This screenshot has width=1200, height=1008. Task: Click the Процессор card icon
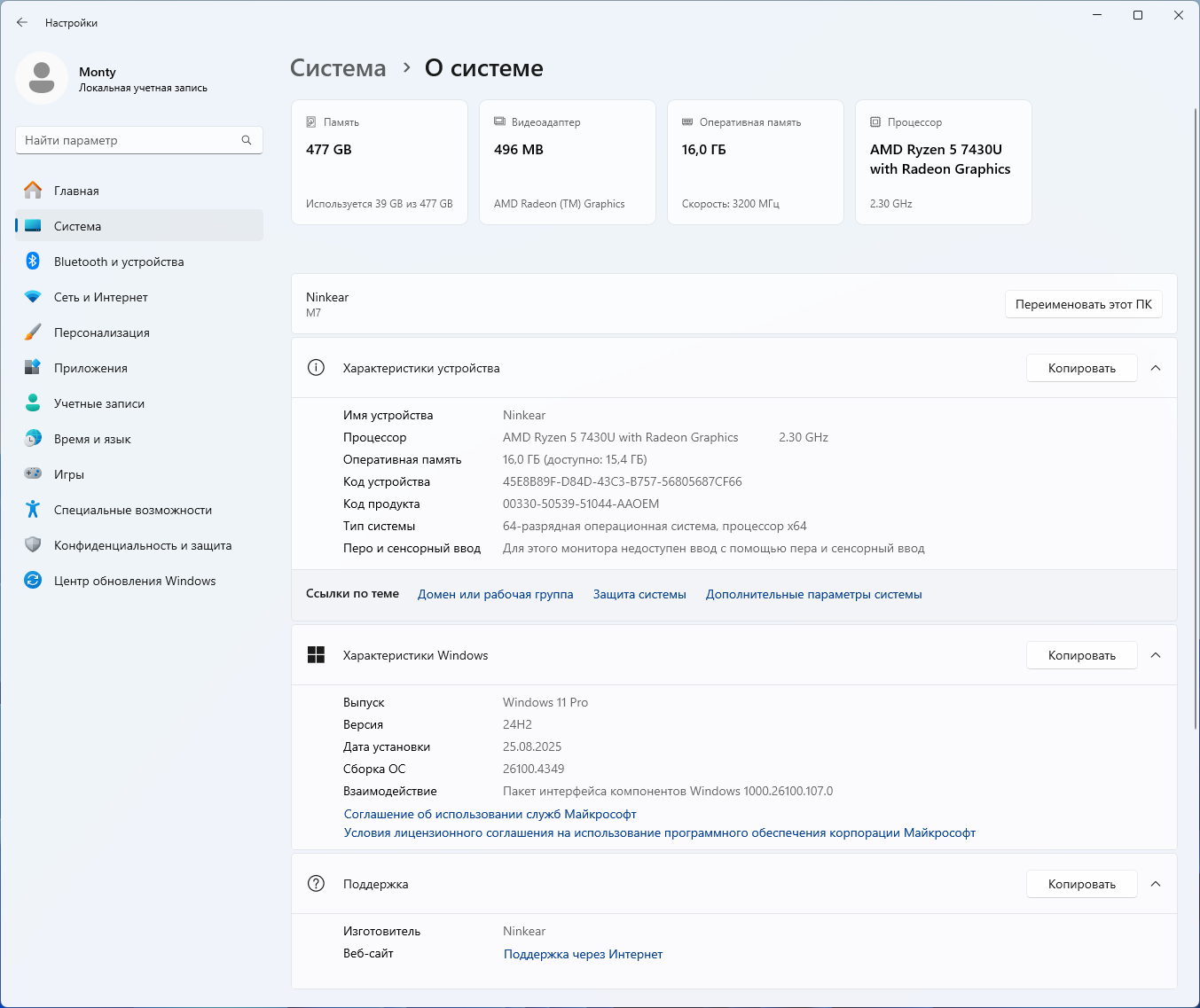coord(875,122)
